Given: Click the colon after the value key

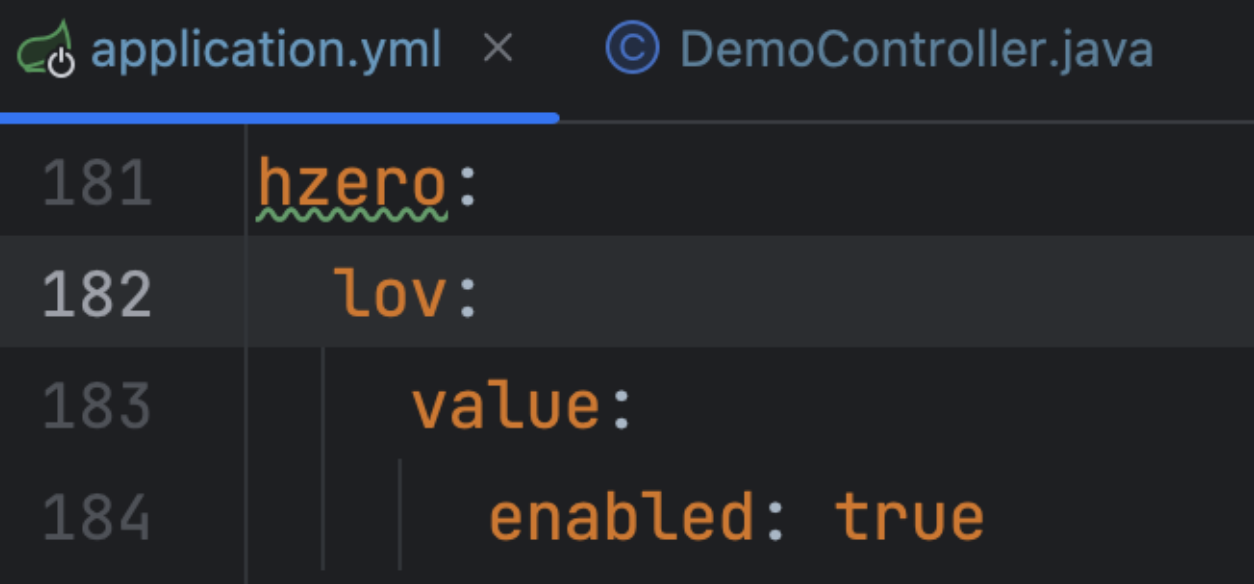Looking at the screenshot, I should [x=622, y=410].
